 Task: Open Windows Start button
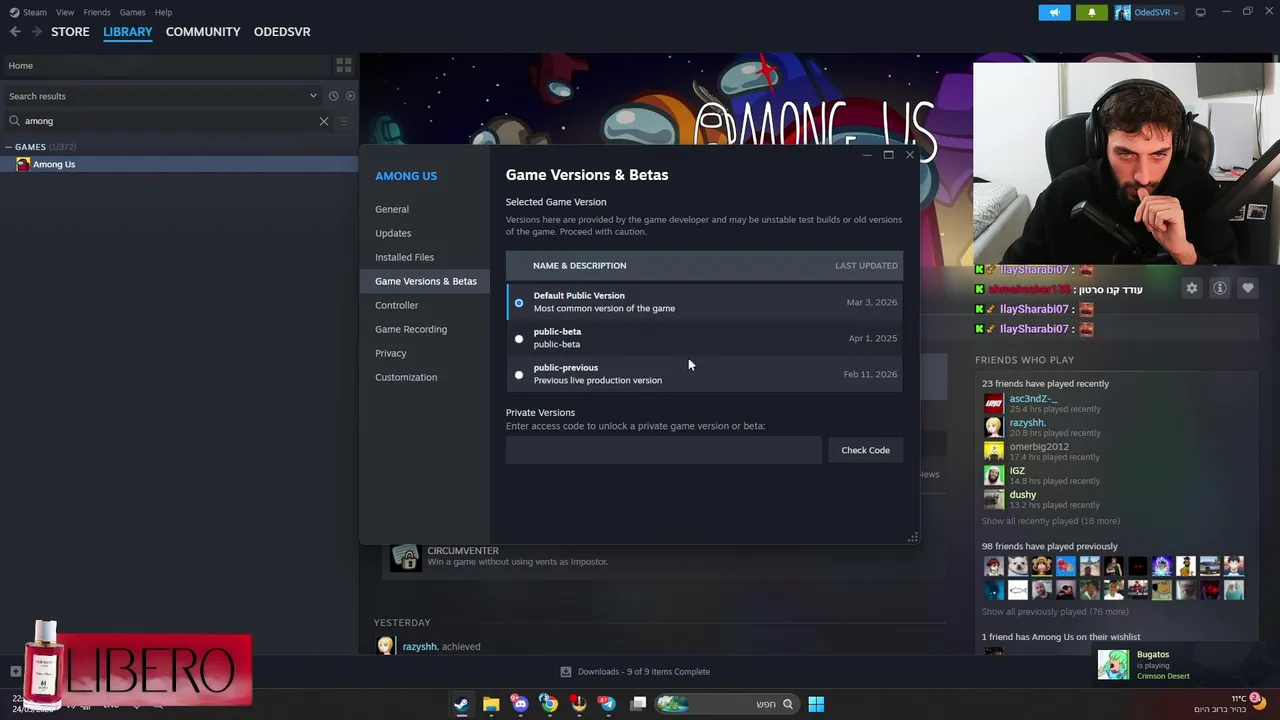coord(816,704)
